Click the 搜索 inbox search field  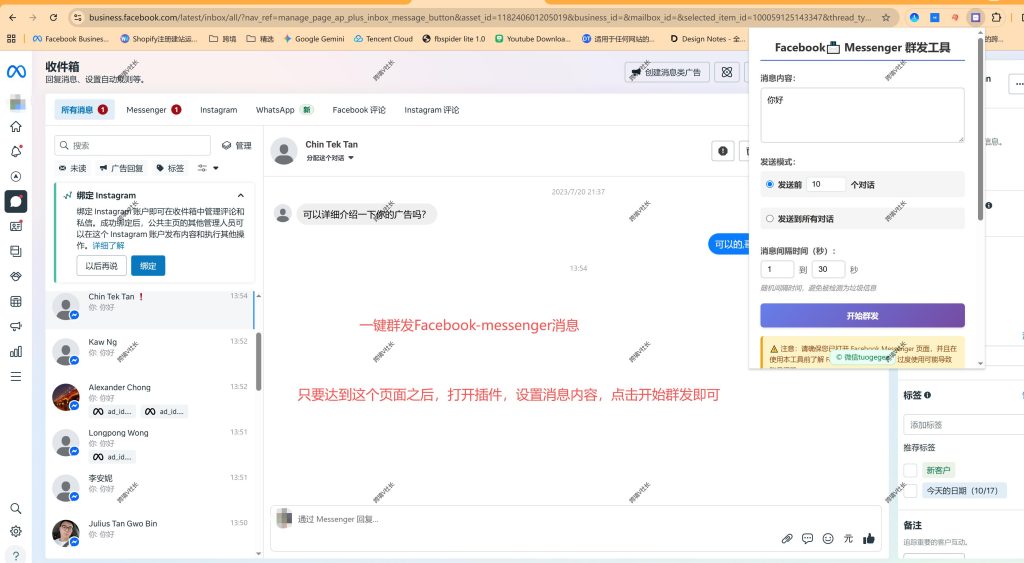click(133, 146)
